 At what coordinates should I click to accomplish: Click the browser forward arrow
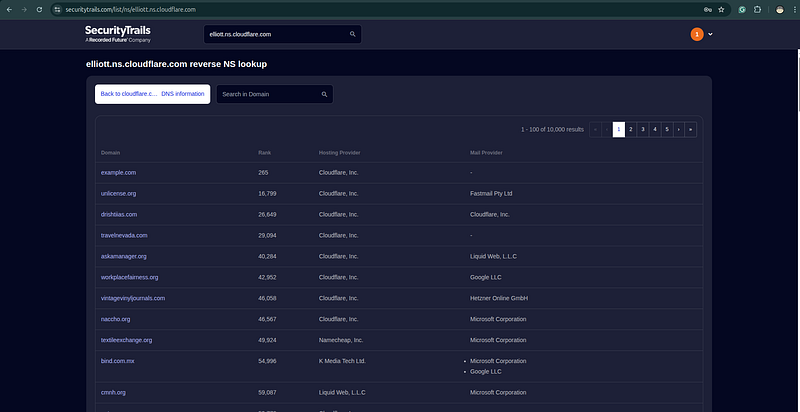coord(24,10)
